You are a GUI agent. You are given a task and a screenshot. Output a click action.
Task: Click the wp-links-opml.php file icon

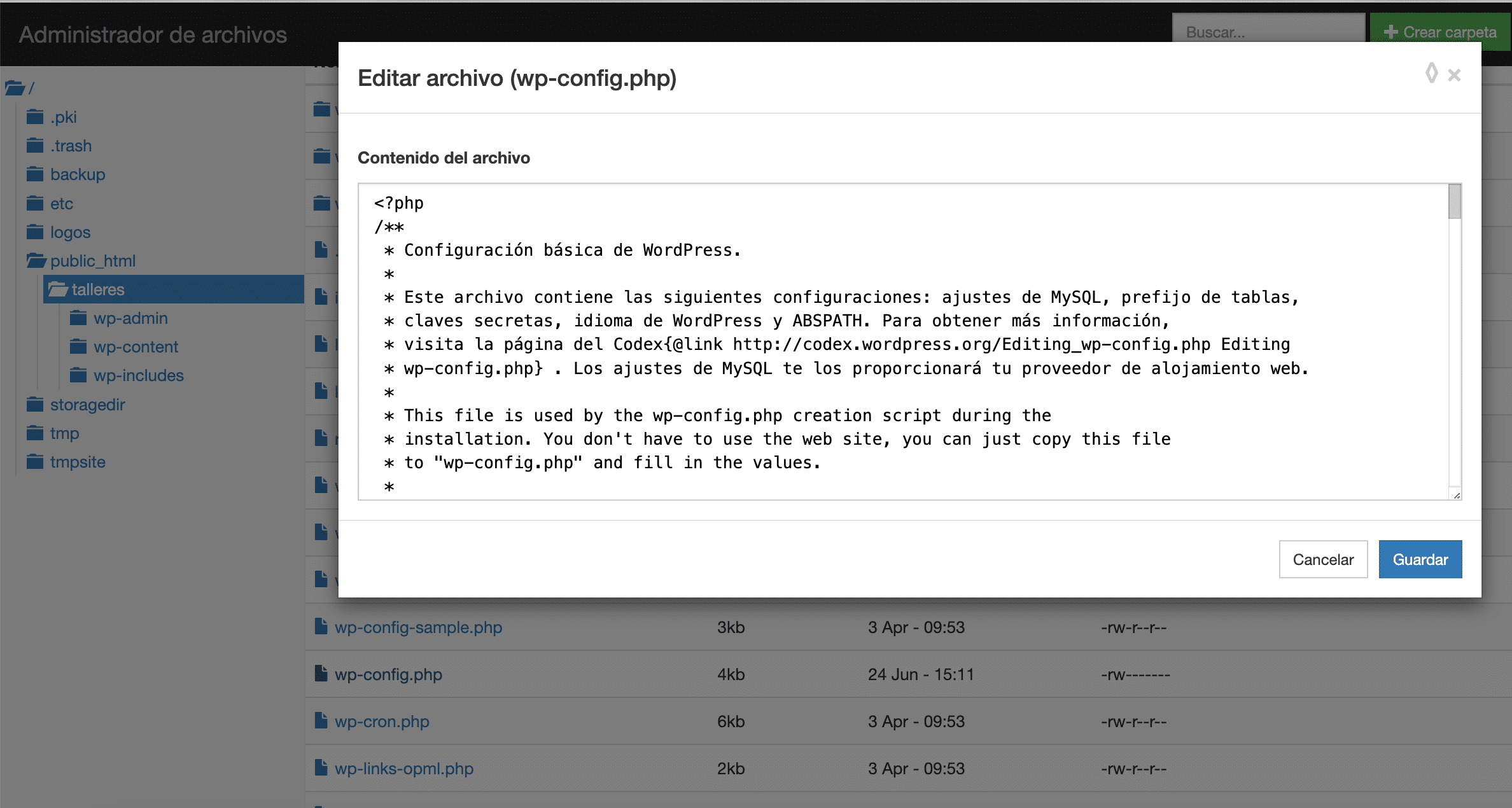point(321,768)
